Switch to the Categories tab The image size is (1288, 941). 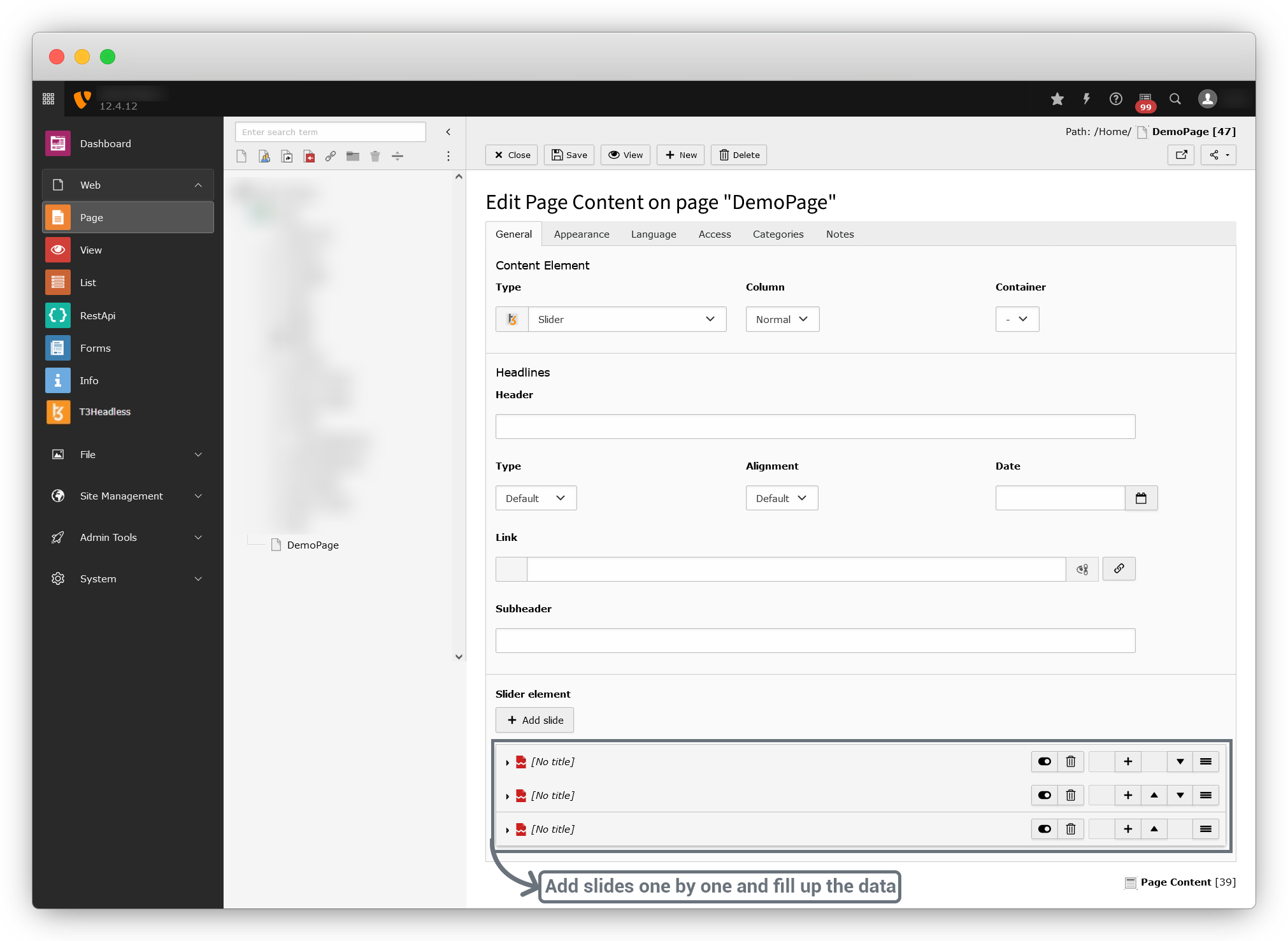click(778, 234)
